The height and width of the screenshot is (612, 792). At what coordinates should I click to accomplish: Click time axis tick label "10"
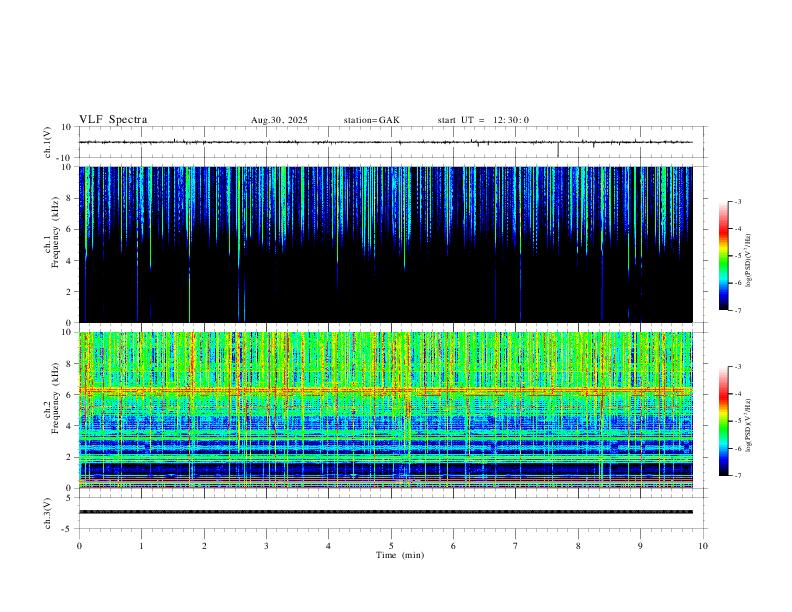703,546
